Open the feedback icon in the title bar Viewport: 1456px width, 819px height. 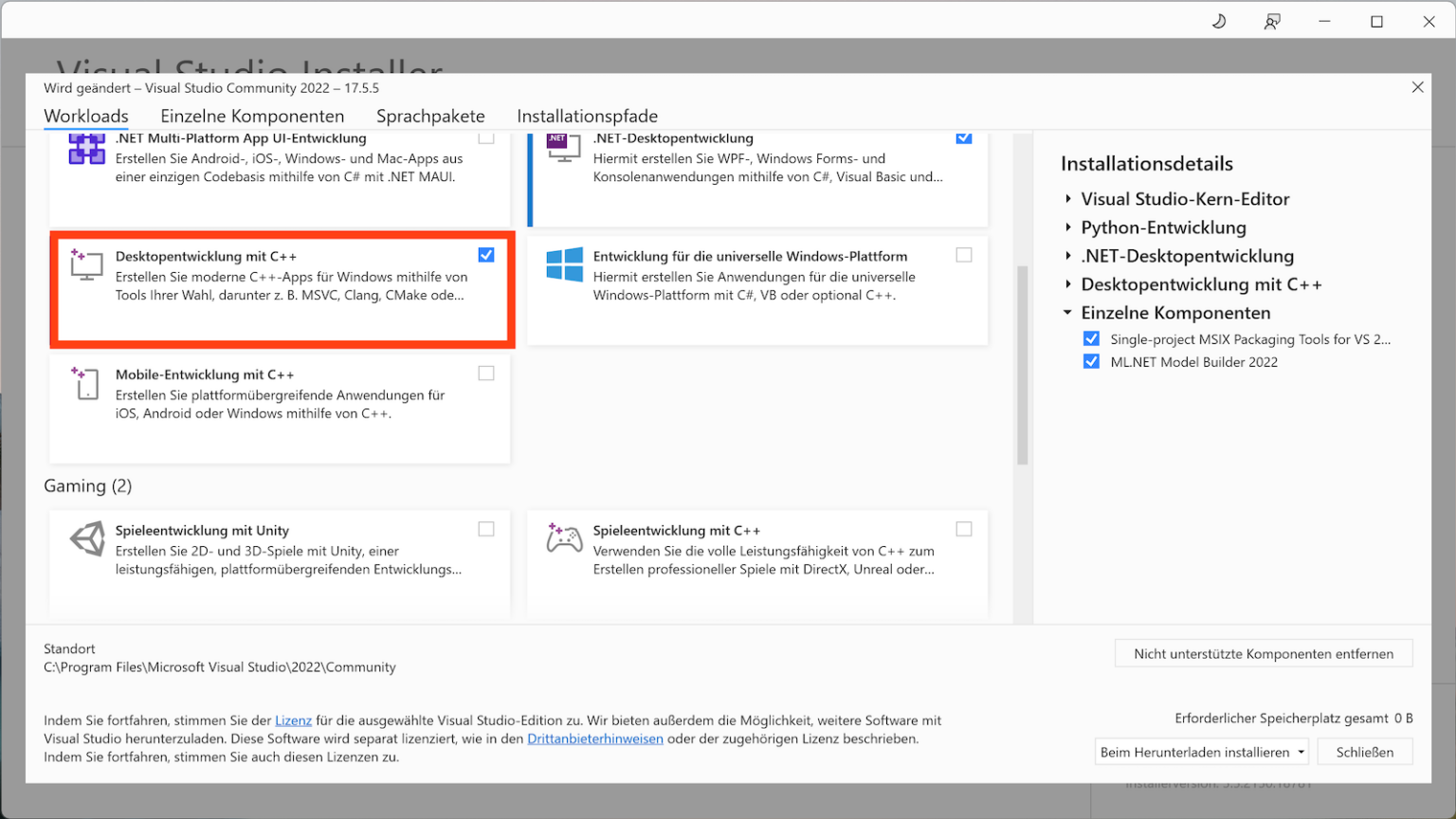(1272, 21)
